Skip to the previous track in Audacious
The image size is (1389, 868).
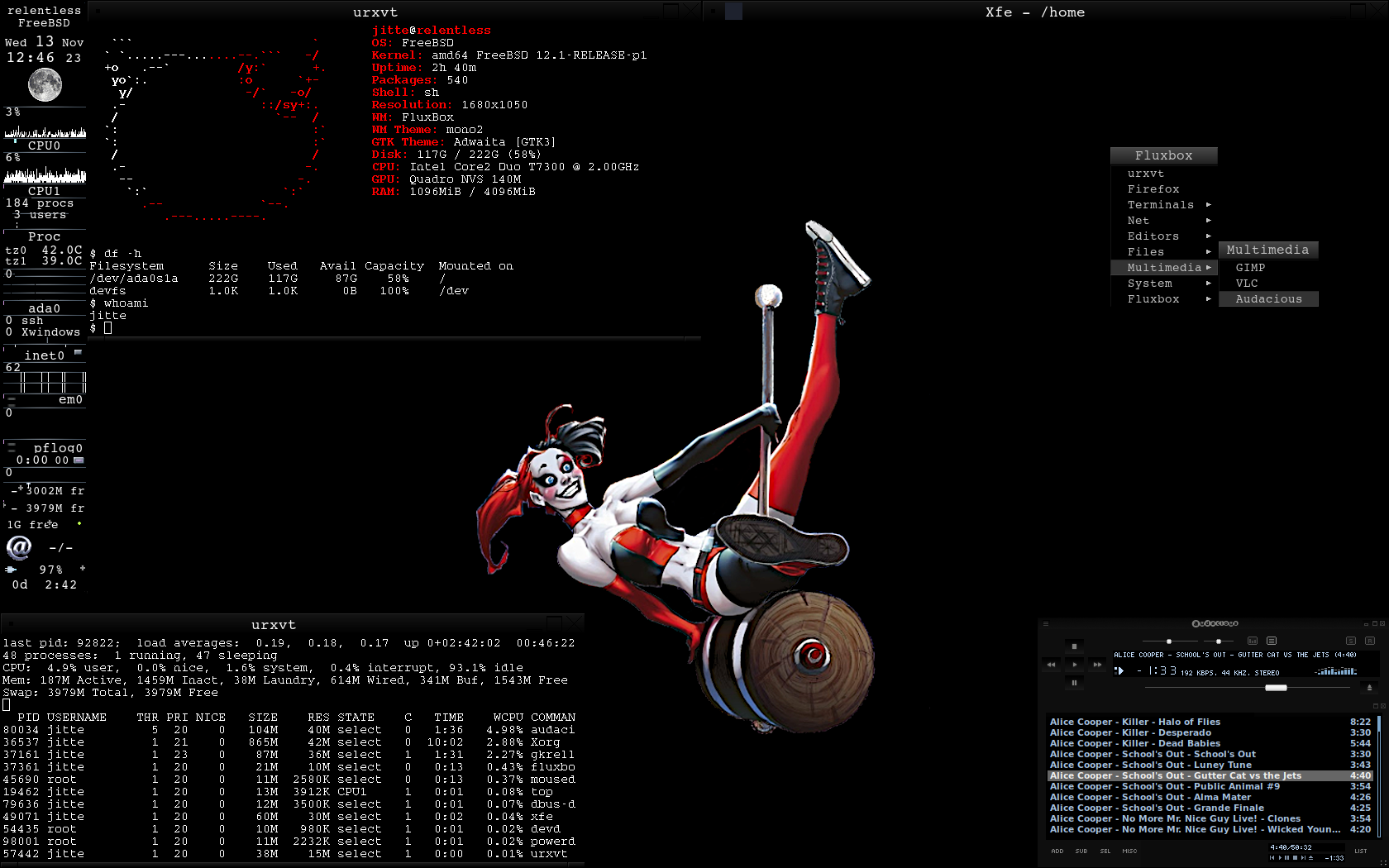[x=1052, y=665]
